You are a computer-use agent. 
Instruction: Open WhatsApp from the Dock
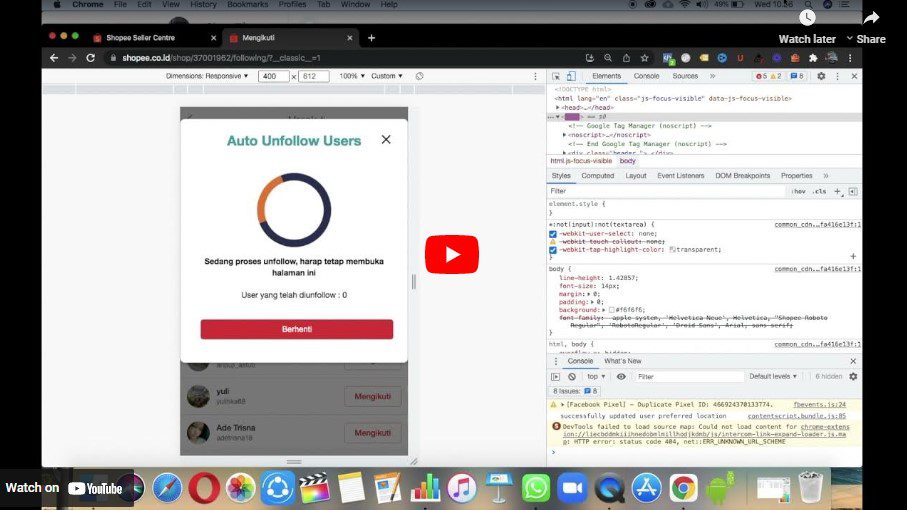[536, 488]
